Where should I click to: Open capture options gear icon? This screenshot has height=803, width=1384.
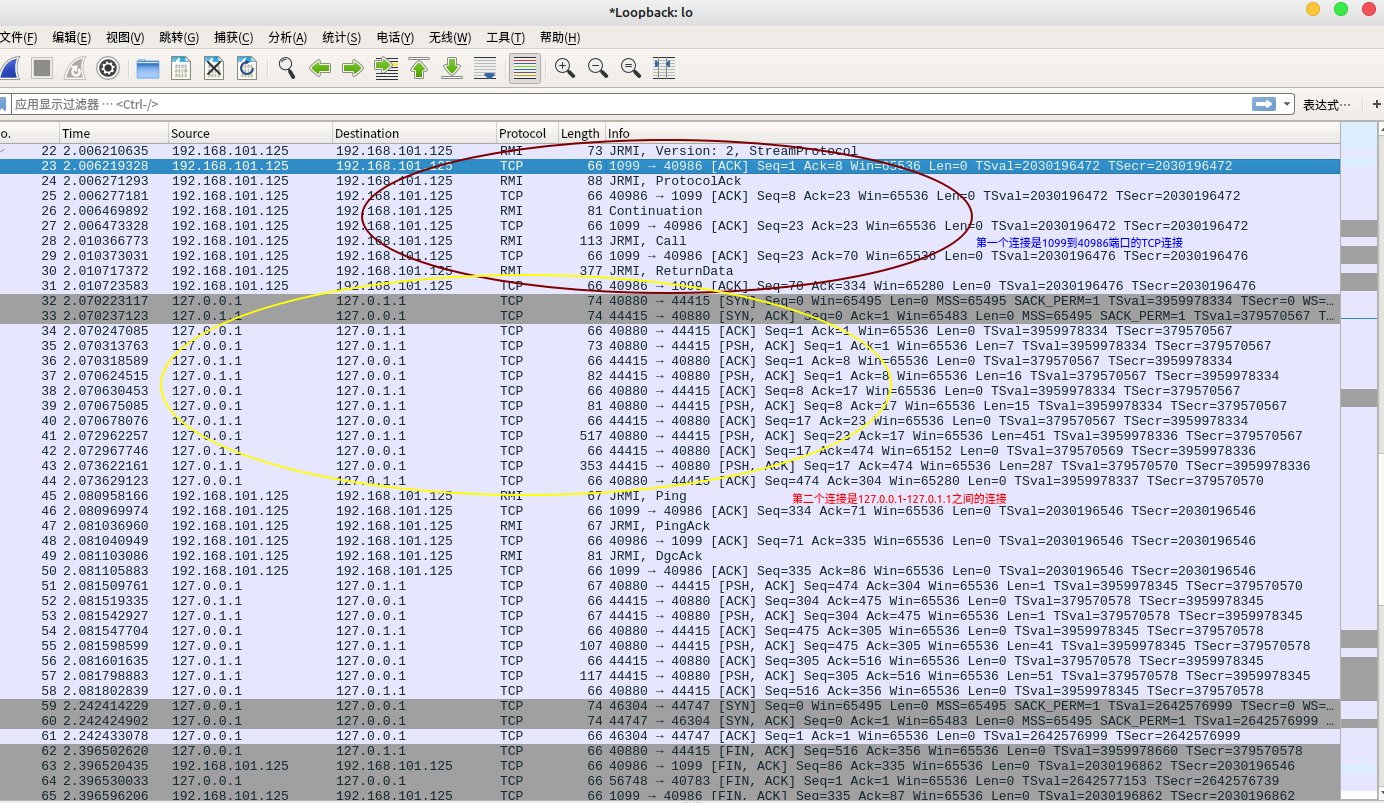pyautogui.click(x=108, y=68)
